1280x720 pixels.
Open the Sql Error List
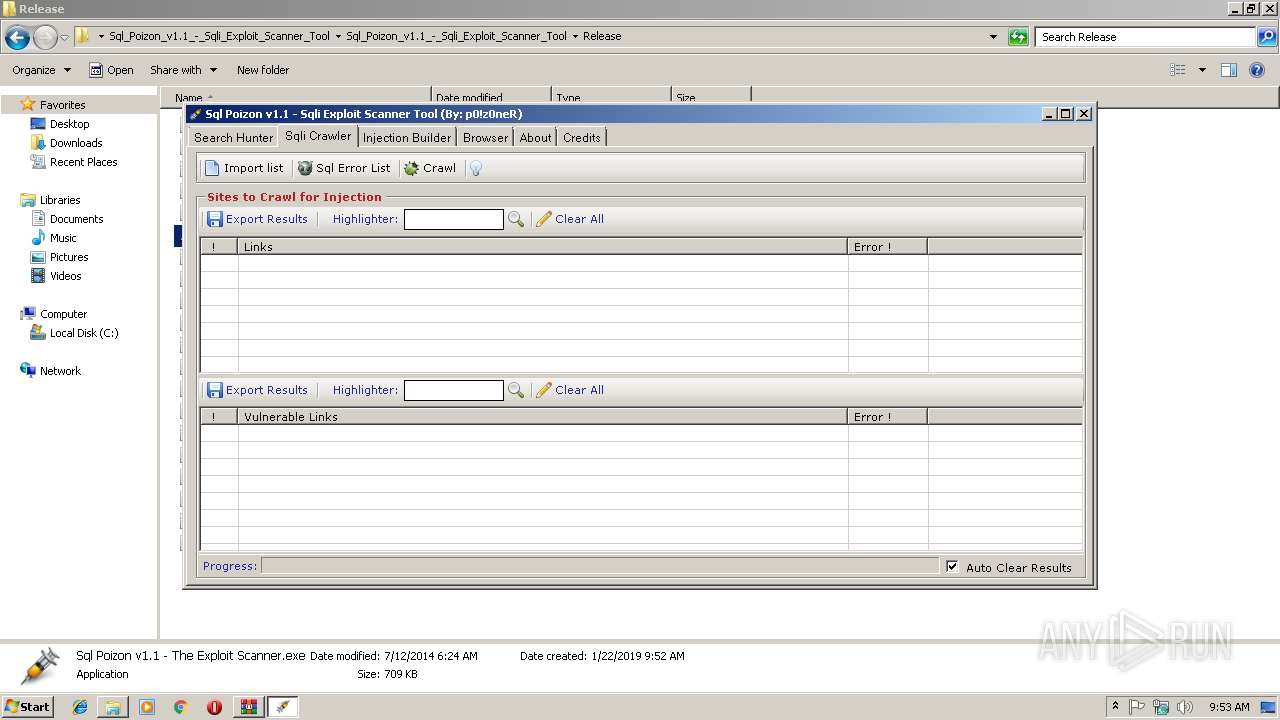(x=344, y=168)
